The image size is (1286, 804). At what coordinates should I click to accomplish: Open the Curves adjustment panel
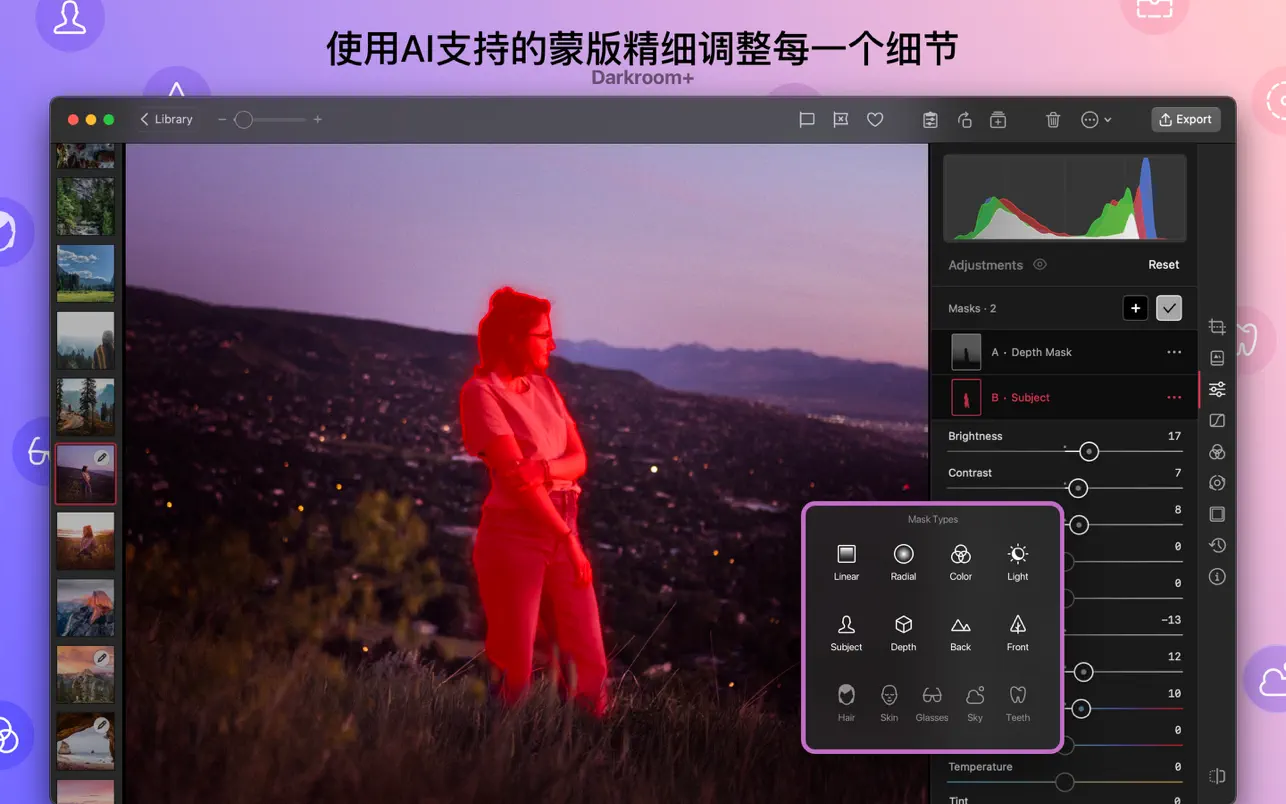tap(1216, 420)
